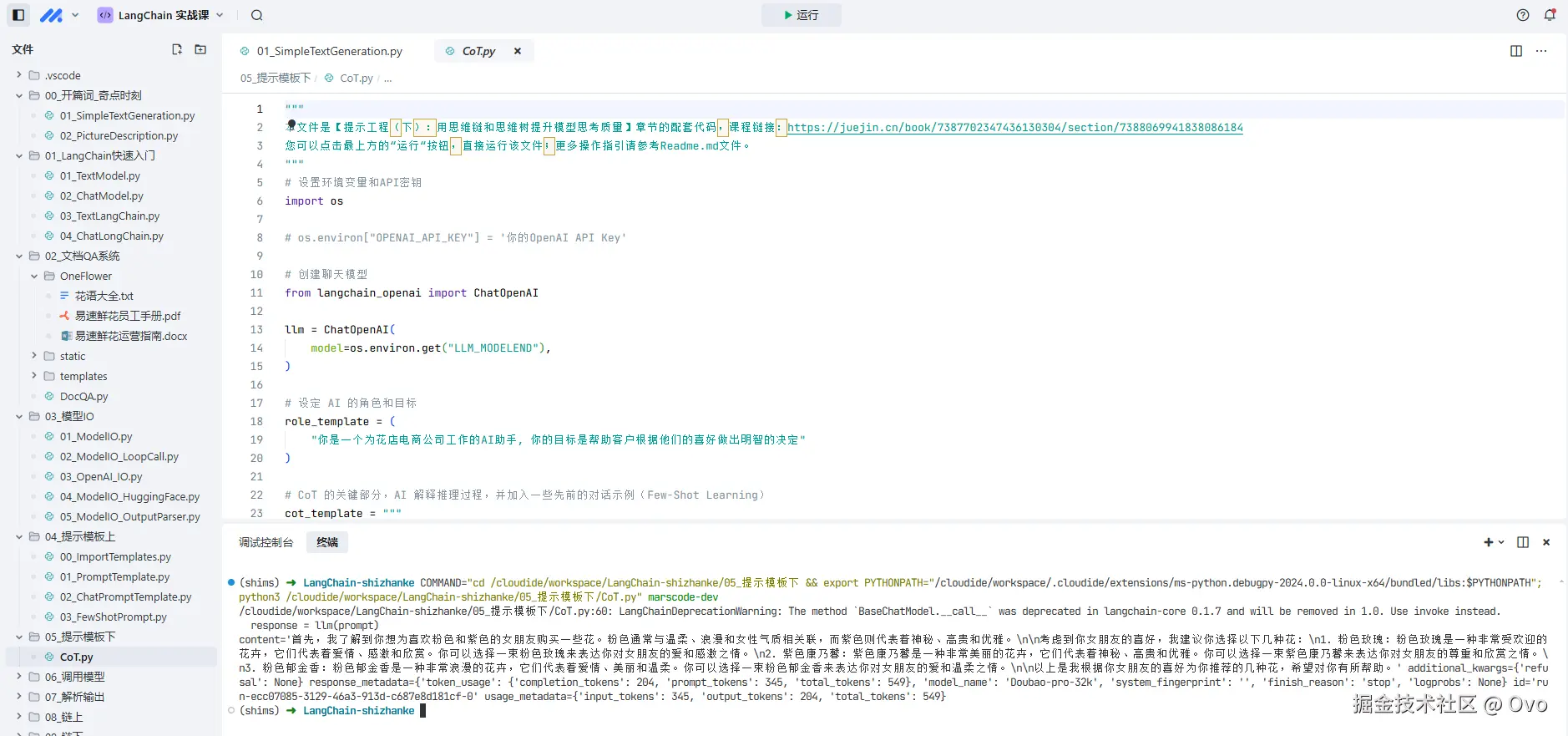Screen dimensions: 1568x736
Task: Open editor more actions ellipsis
Action: click(x=1541, y=51)
